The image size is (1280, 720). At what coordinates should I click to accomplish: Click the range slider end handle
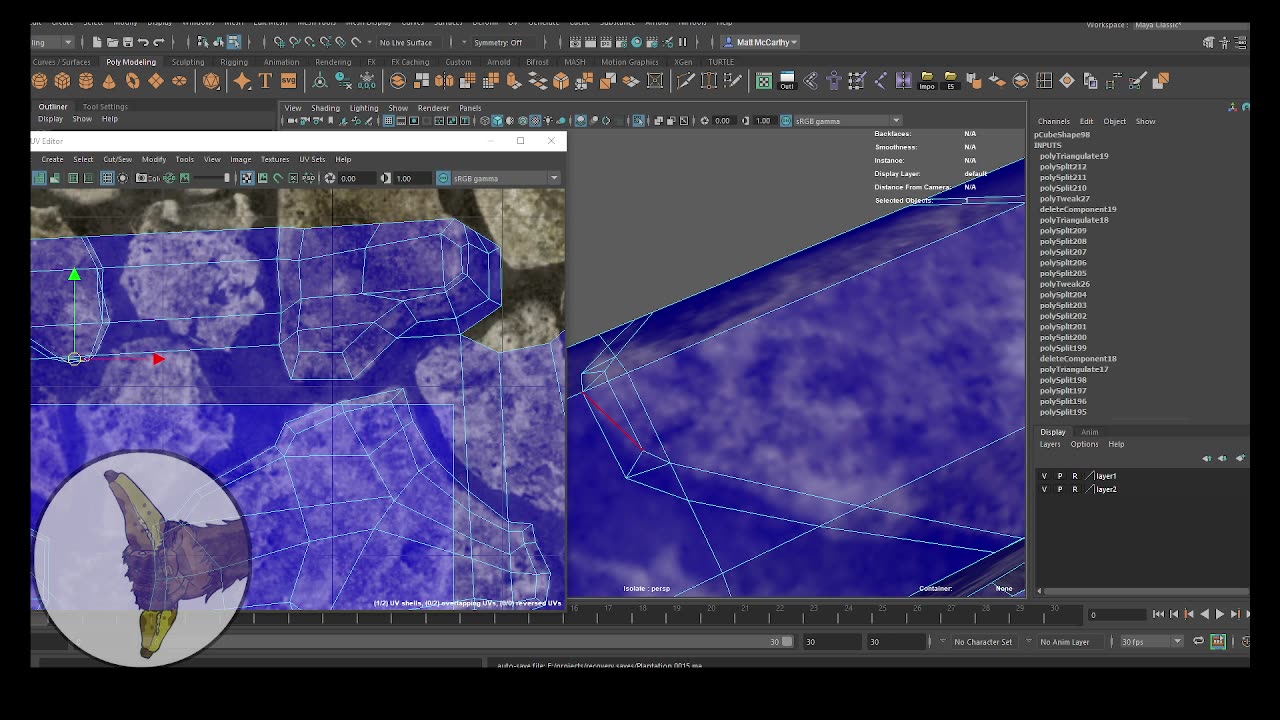coord(787,642)
